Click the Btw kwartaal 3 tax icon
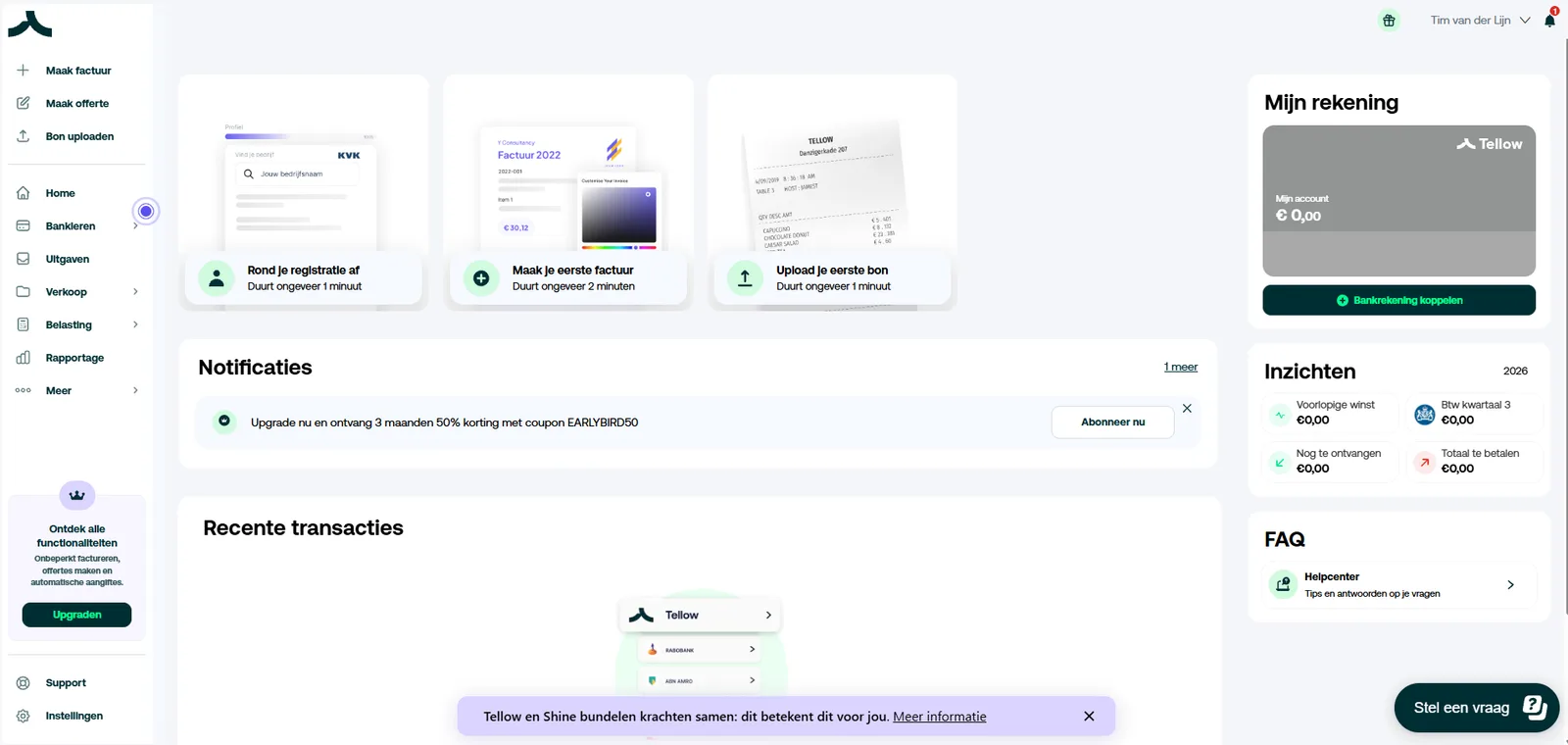1568x745 pixels. 1425,415
